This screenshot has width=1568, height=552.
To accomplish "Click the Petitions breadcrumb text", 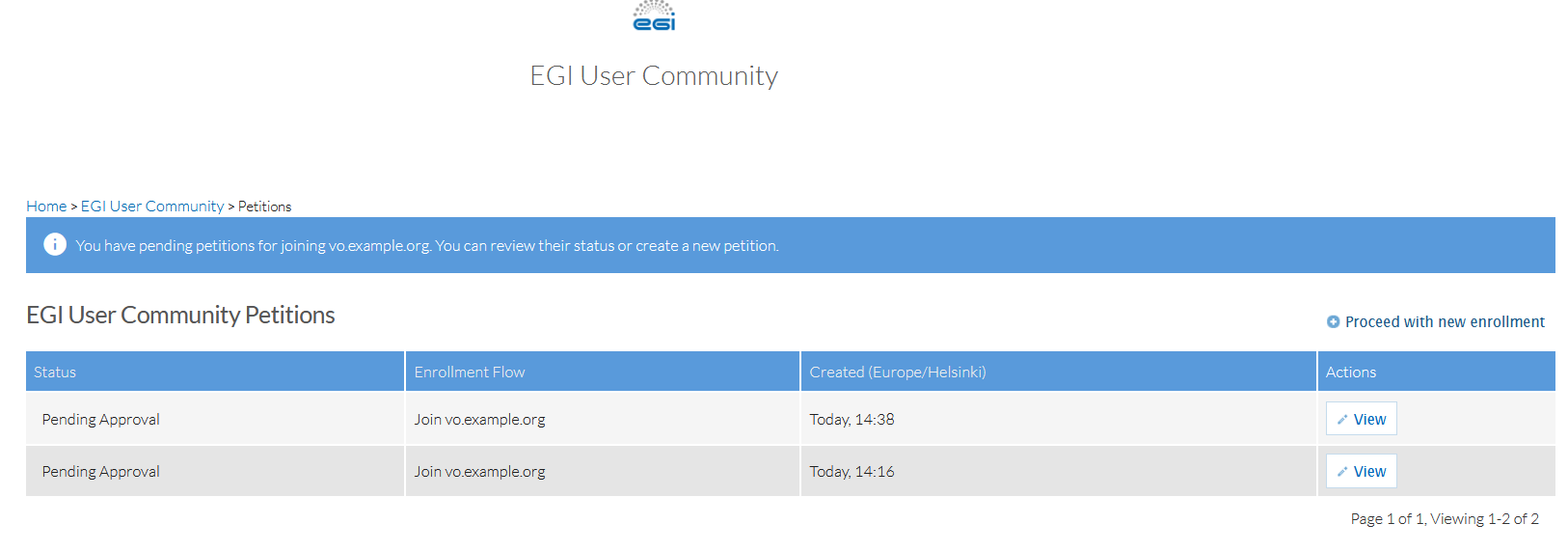I will [x=264, y=207].
